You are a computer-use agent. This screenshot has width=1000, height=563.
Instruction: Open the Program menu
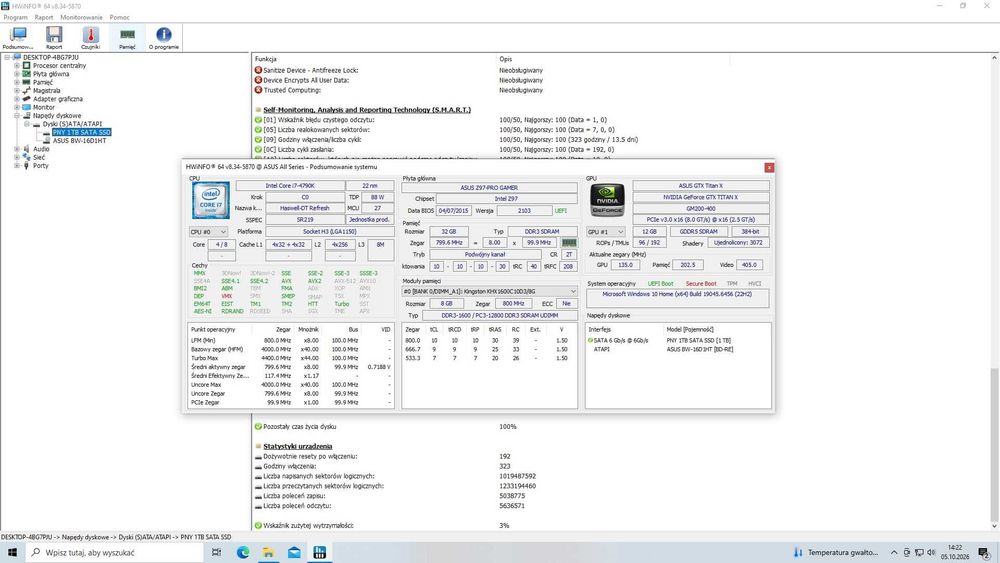(x=15, y=17)
